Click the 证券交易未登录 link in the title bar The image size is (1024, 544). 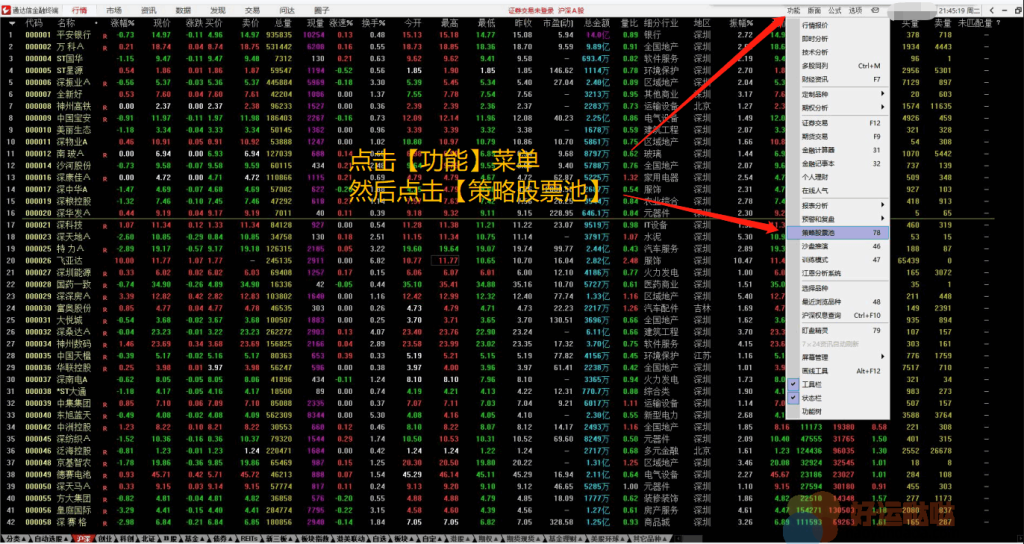pyautogui.click(x=530, y=10)
